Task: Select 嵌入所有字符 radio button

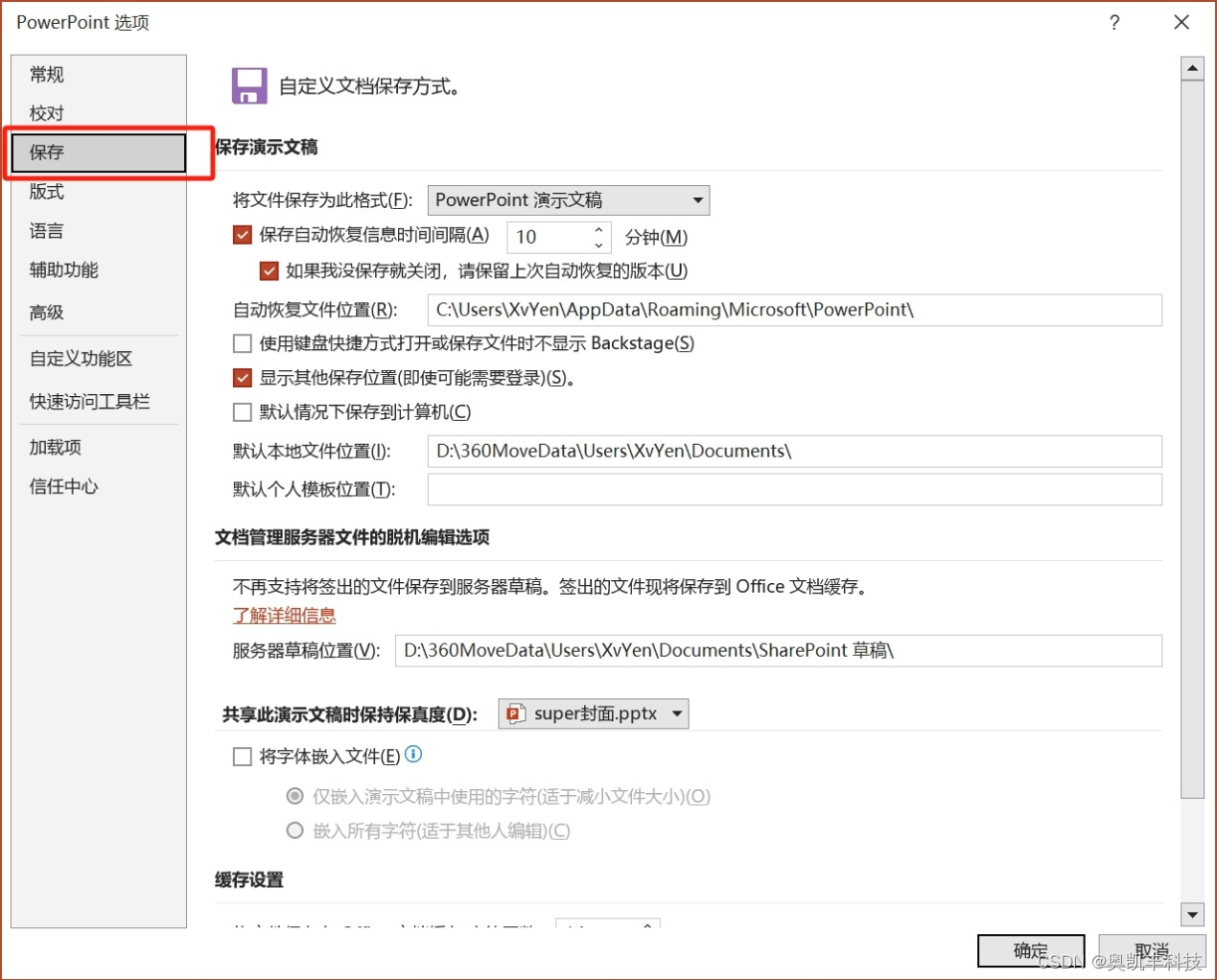Action: [295, 830]
